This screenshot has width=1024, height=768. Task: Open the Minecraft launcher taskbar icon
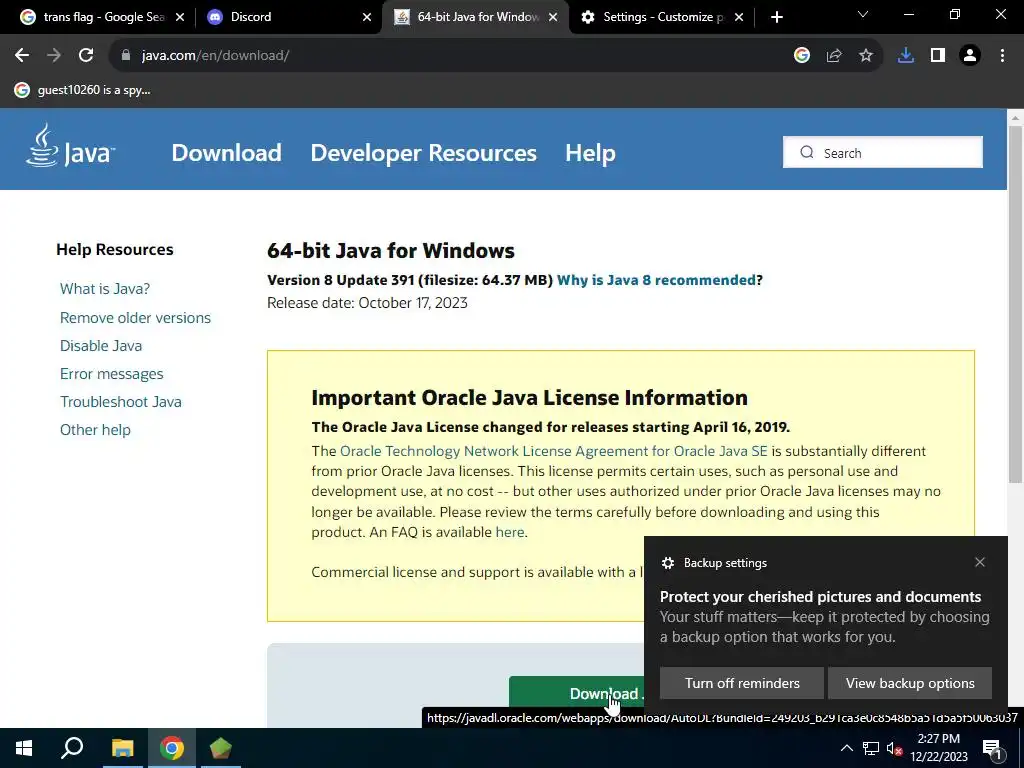point(221,748)
